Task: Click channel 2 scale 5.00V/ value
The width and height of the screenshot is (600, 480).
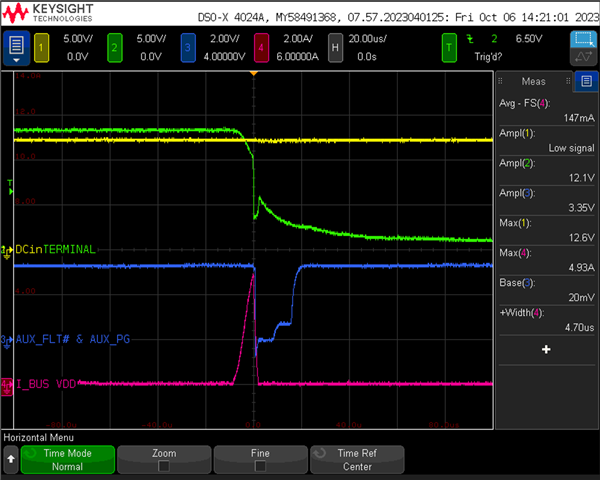Action: click(151, 39)
